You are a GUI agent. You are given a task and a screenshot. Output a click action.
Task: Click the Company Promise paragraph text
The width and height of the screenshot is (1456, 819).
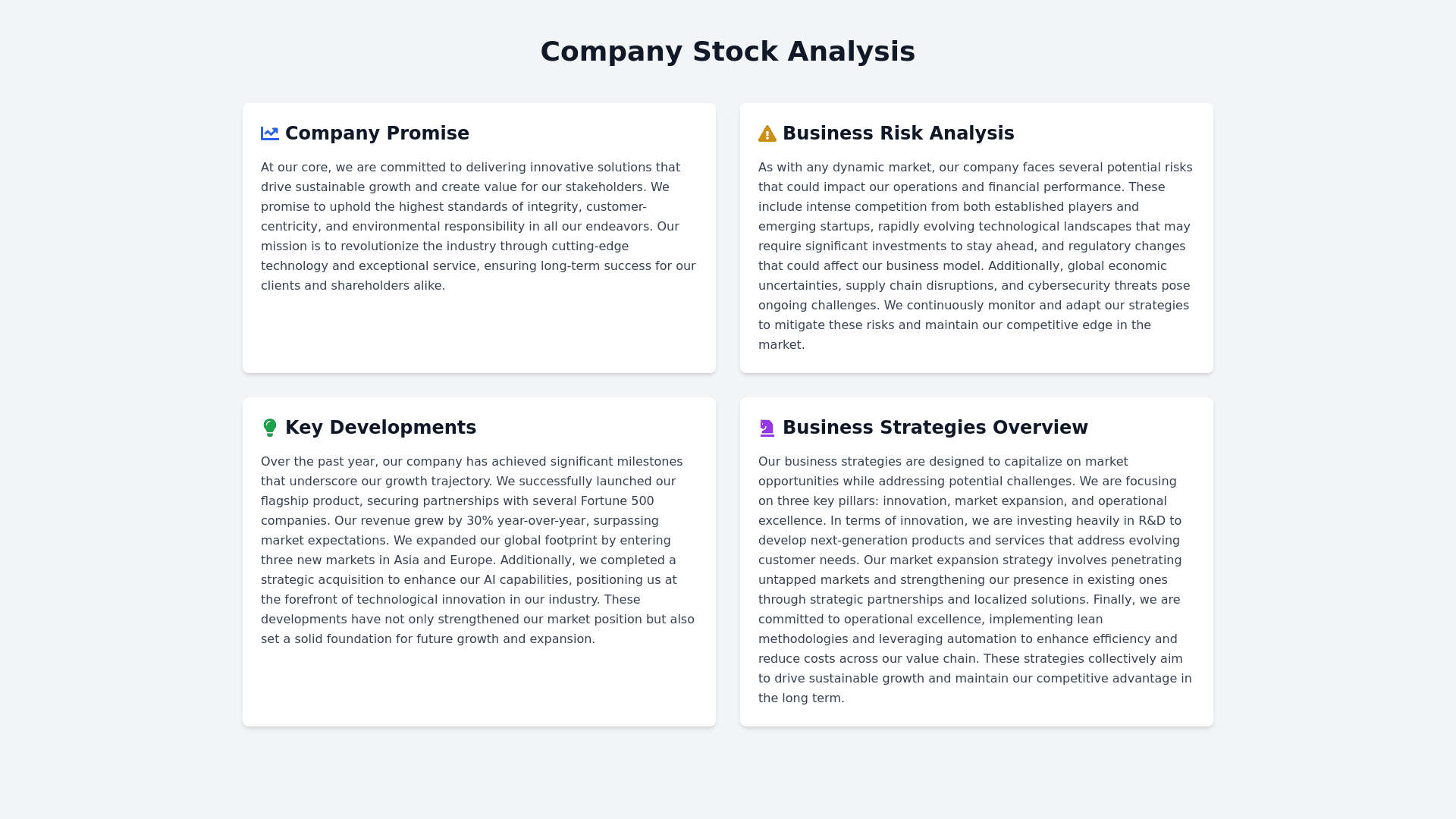[x=479, y=227]
